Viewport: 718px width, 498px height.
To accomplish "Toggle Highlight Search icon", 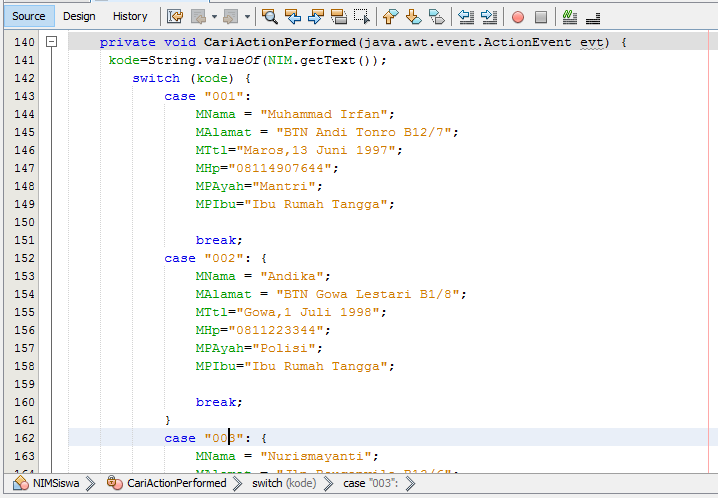I will point(339,17).
